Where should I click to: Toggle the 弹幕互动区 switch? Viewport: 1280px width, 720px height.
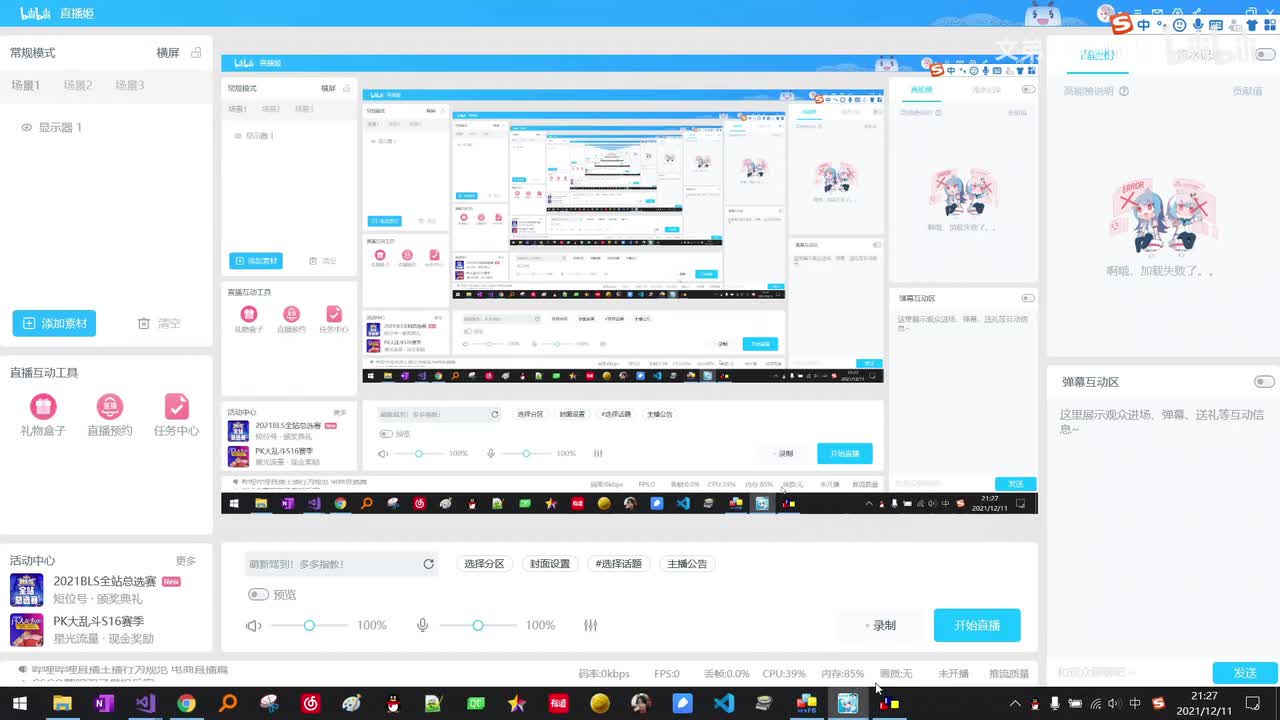(1264, 382)
